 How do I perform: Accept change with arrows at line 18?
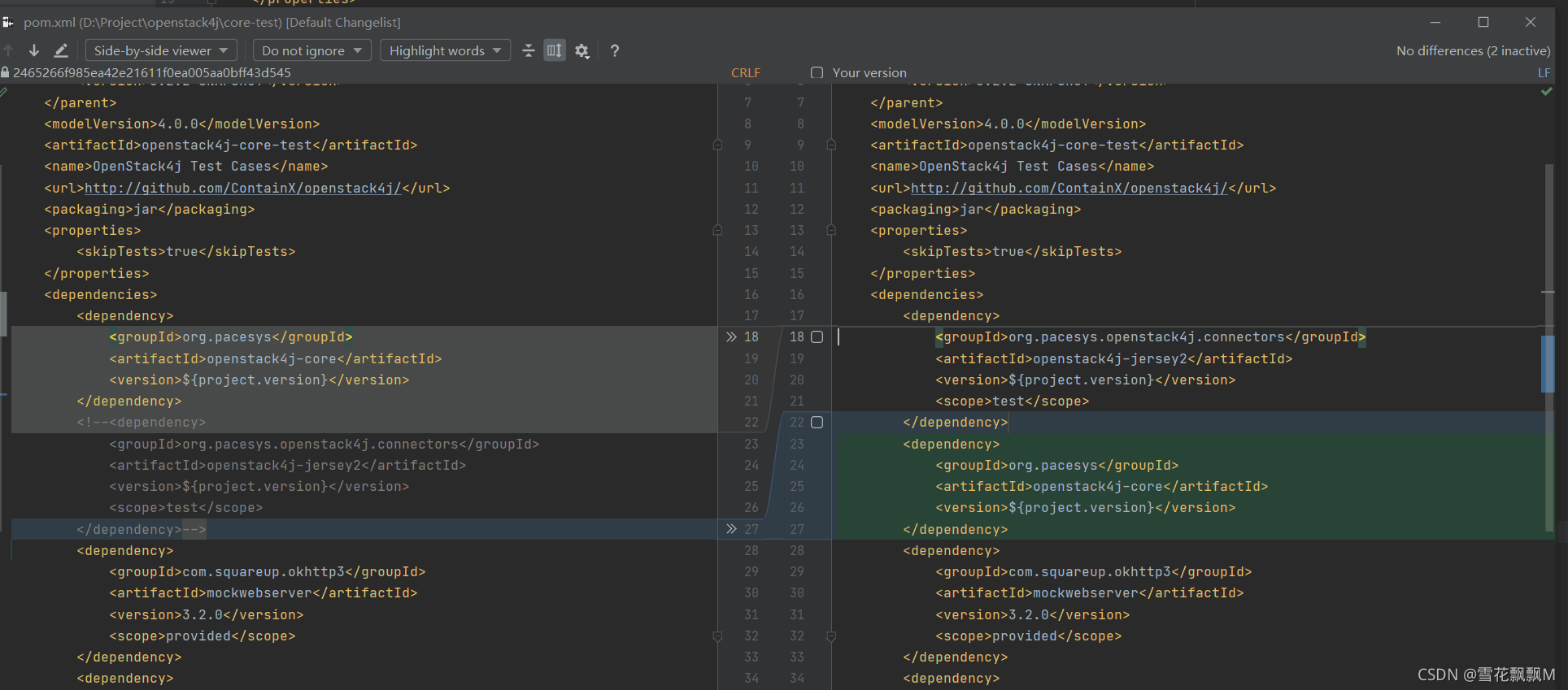[x=731, y=336]
